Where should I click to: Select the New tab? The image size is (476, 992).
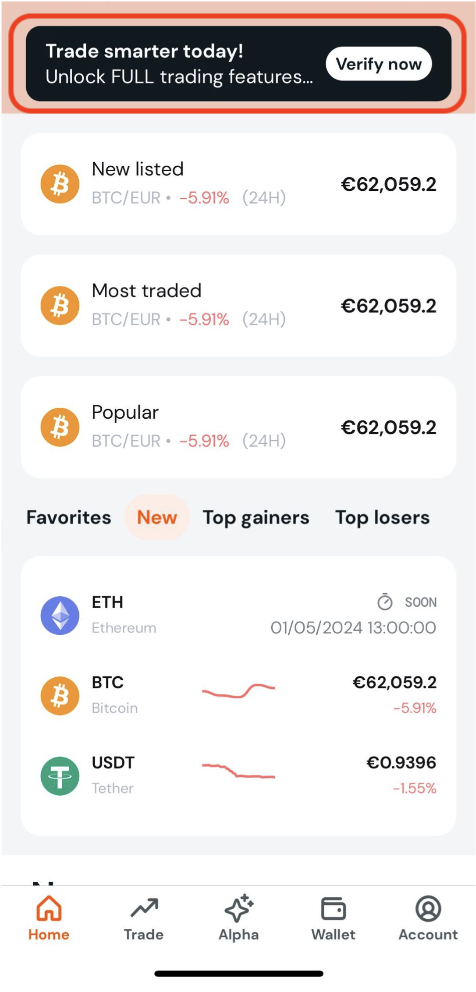coord(157,518)
